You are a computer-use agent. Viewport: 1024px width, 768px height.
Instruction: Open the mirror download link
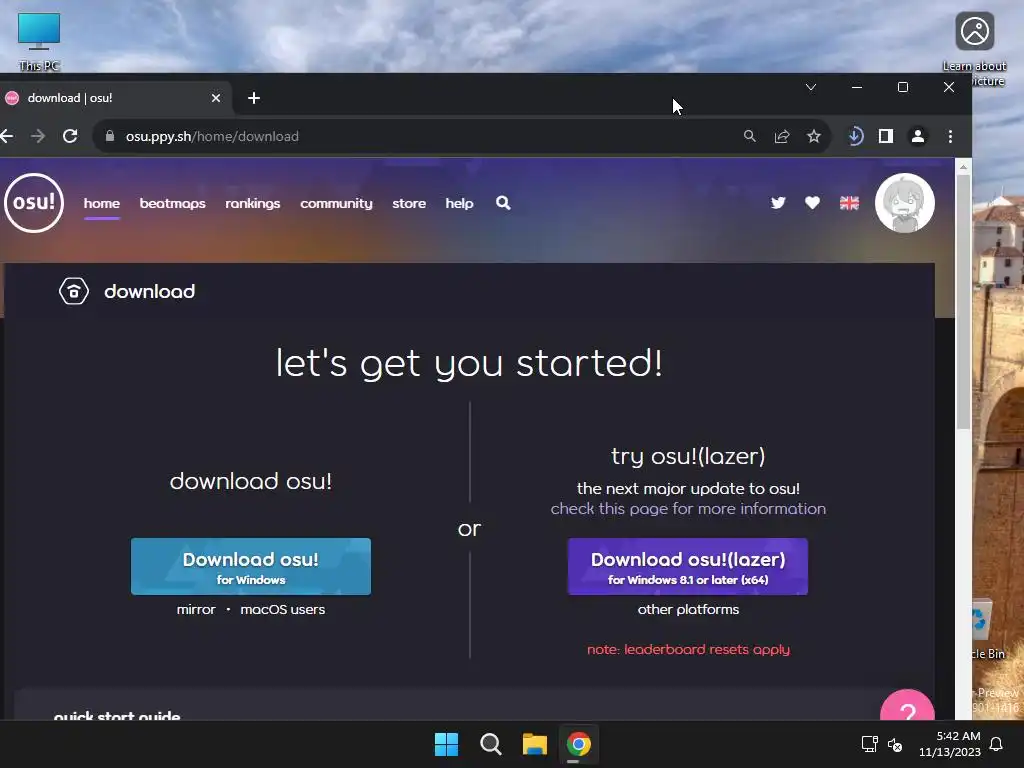[196, 609]
